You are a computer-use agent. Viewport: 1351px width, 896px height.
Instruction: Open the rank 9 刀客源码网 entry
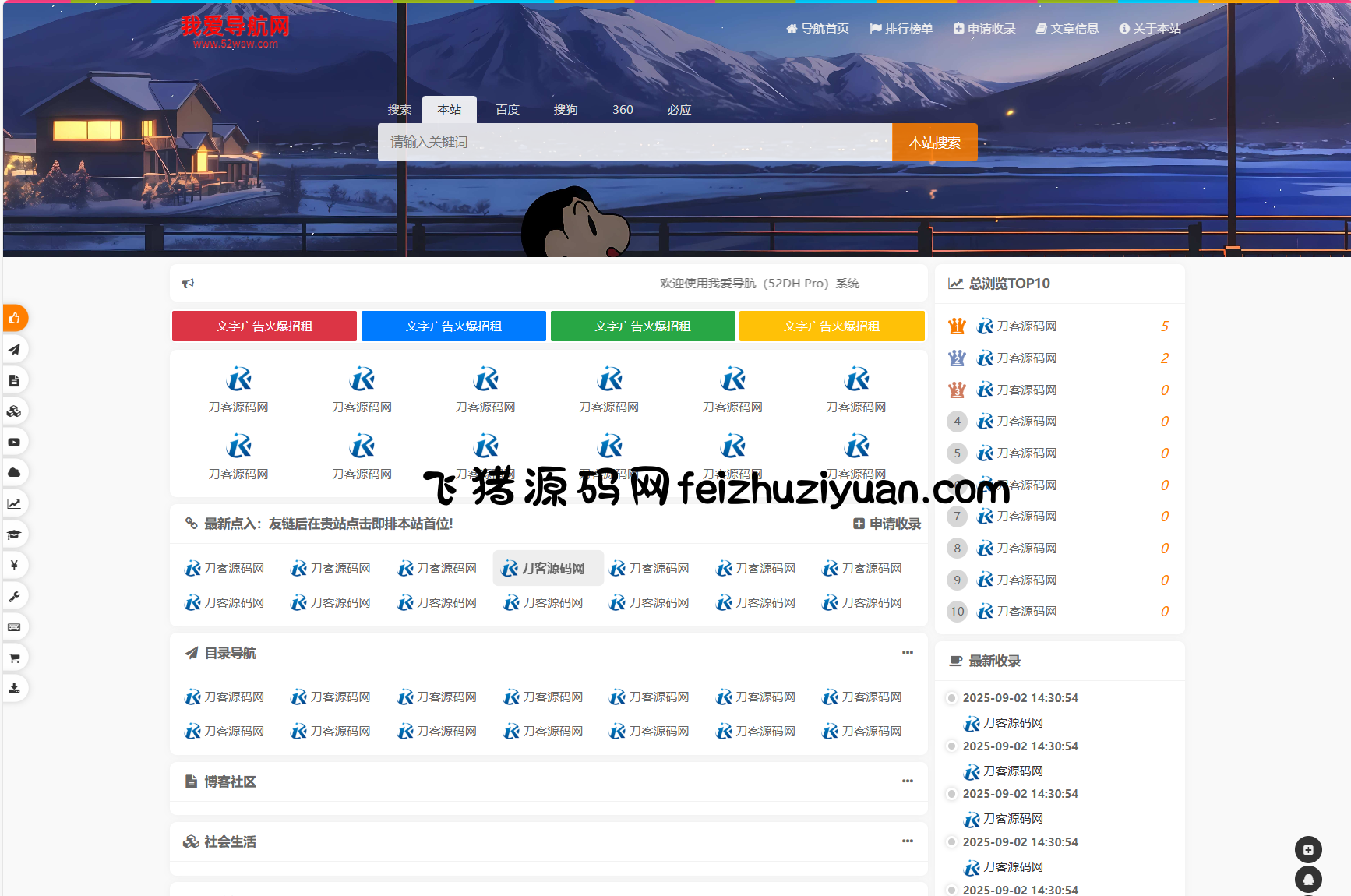[x=1018, y=580]
